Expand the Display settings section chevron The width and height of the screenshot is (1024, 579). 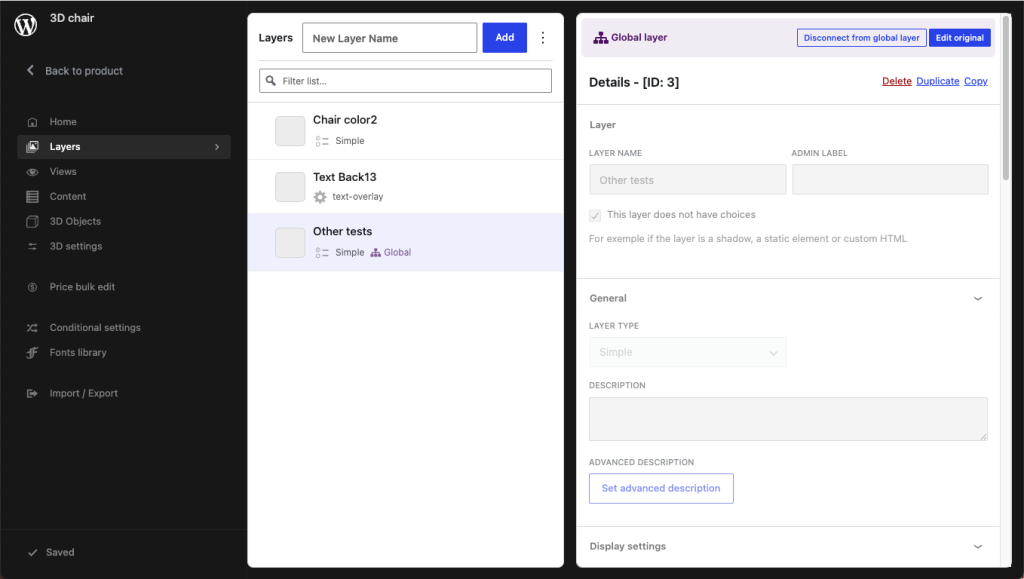tap(978, 547)
